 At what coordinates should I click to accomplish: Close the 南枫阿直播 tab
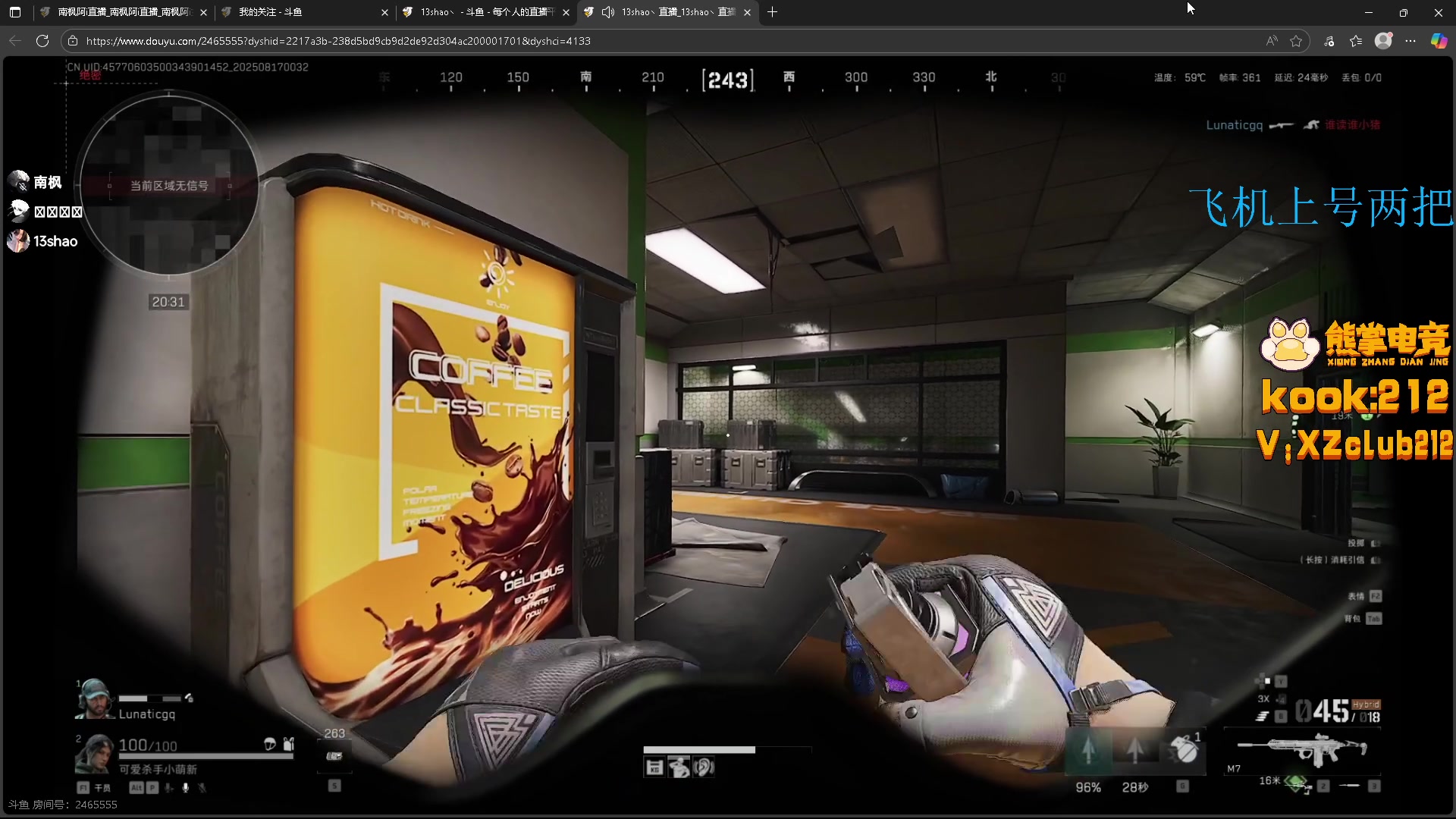[203, 12]
